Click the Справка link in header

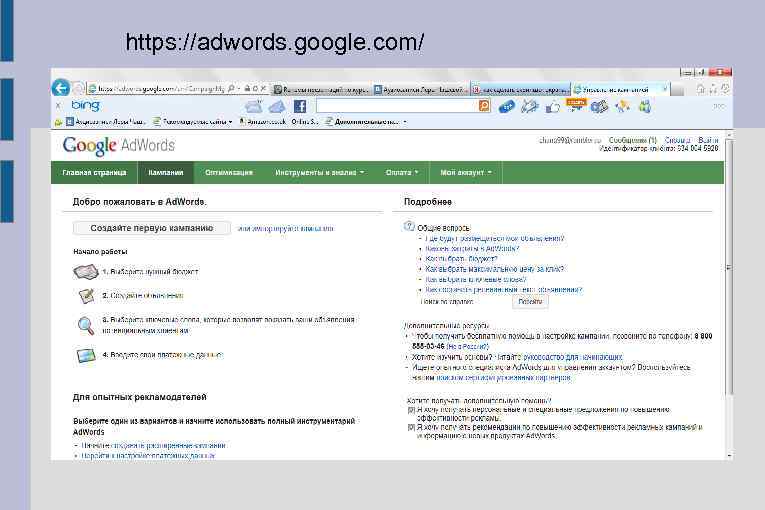point(677,140)
